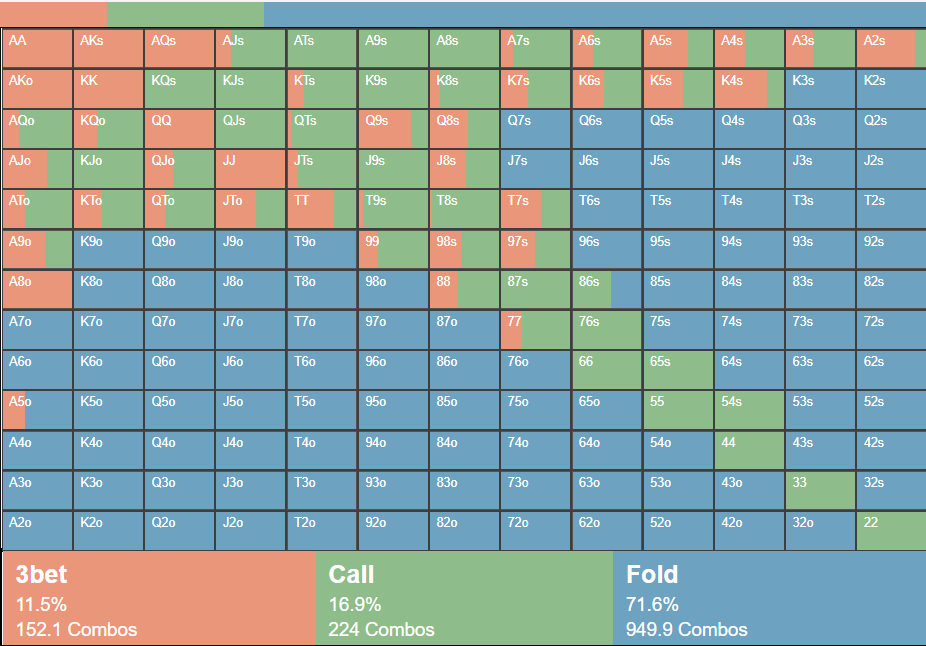Click the KK pocket pair cell
Viewport: 926px width, 646px height.
109,88
